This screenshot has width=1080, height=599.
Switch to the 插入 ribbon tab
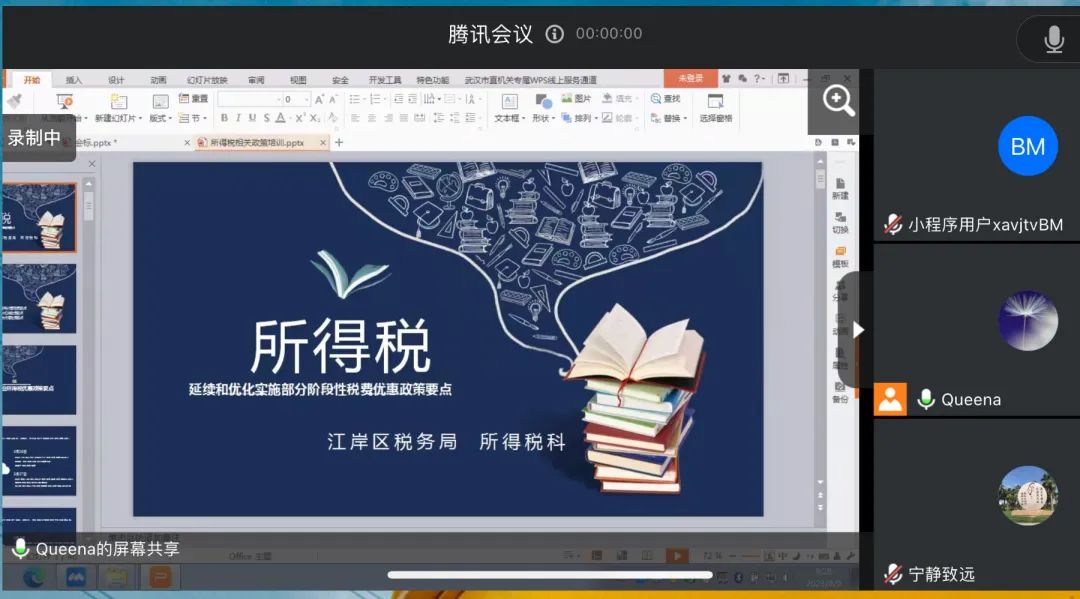(74, 80)
